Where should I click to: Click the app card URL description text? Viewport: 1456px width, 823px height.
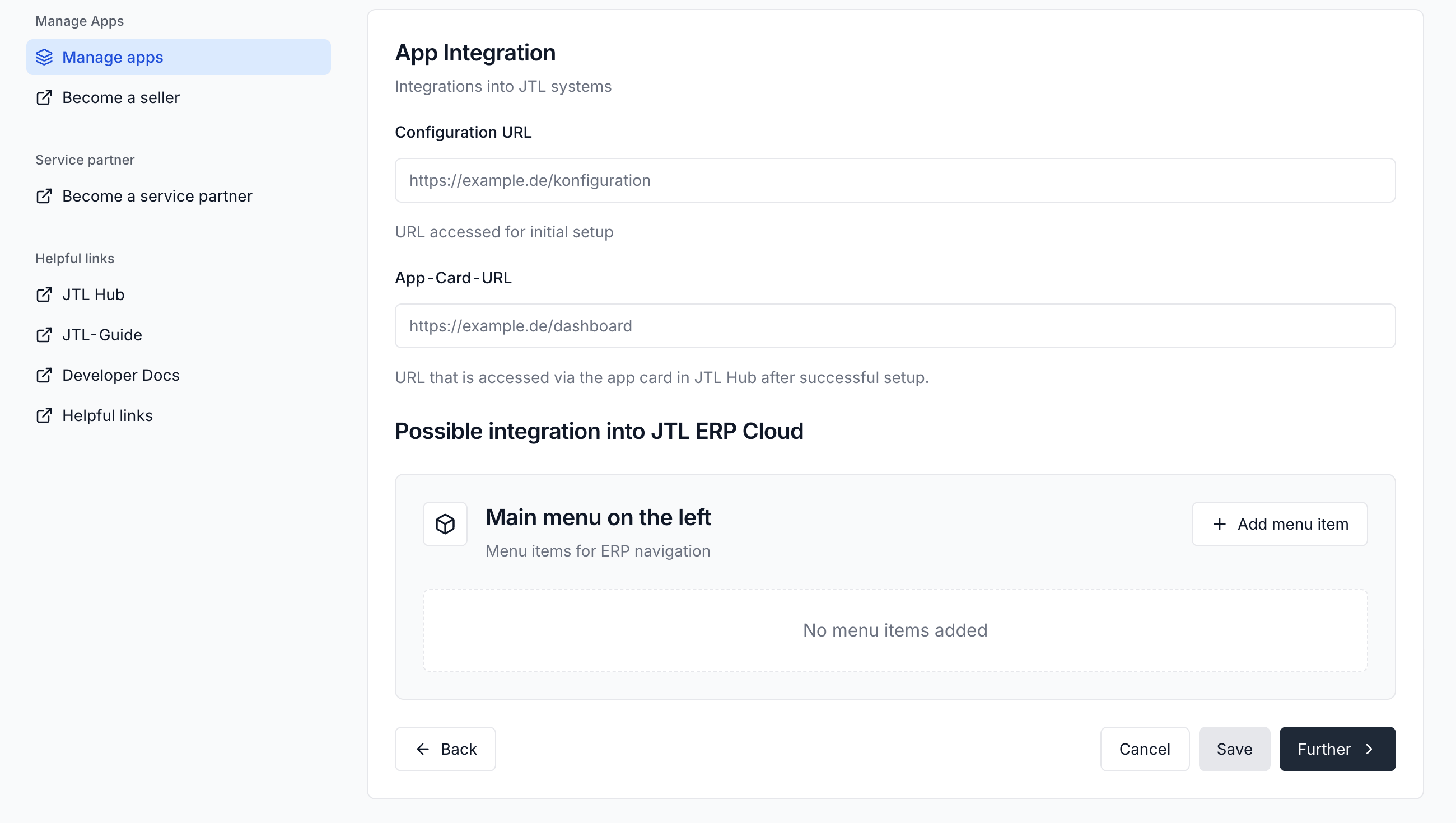point(661,377)
